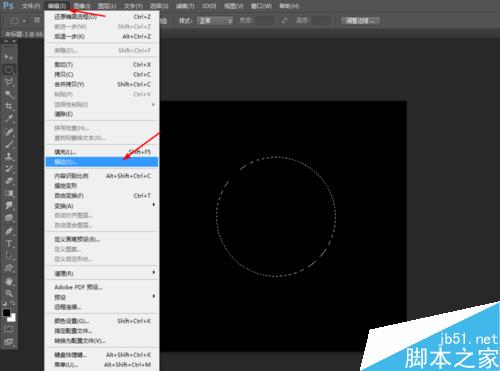Open the 滤镜(T) menu
This screenshot has height=371, width=500.
pos(185,6)
